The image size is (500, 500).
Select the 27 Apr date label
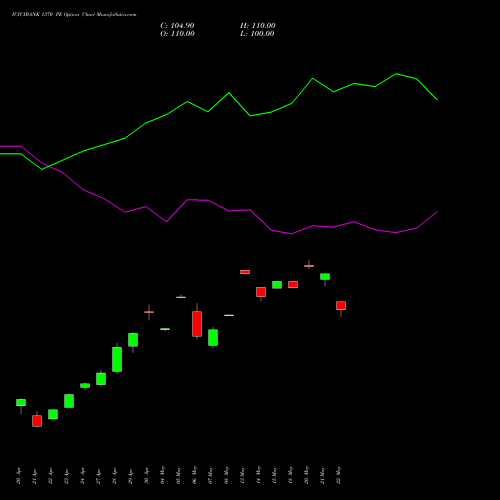99,476
